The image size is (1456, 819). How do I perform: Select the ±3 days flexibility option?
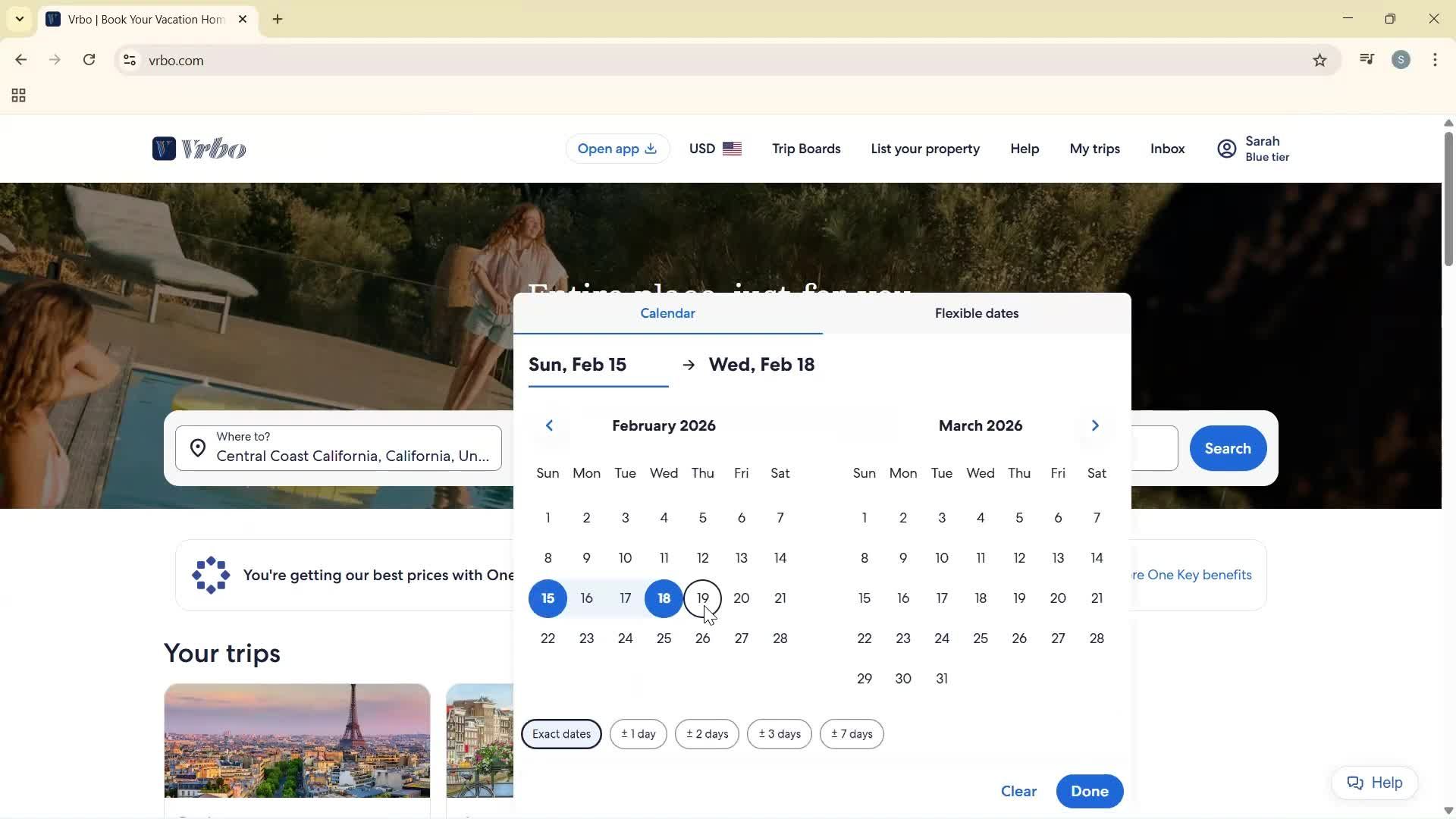pos(779,733)
